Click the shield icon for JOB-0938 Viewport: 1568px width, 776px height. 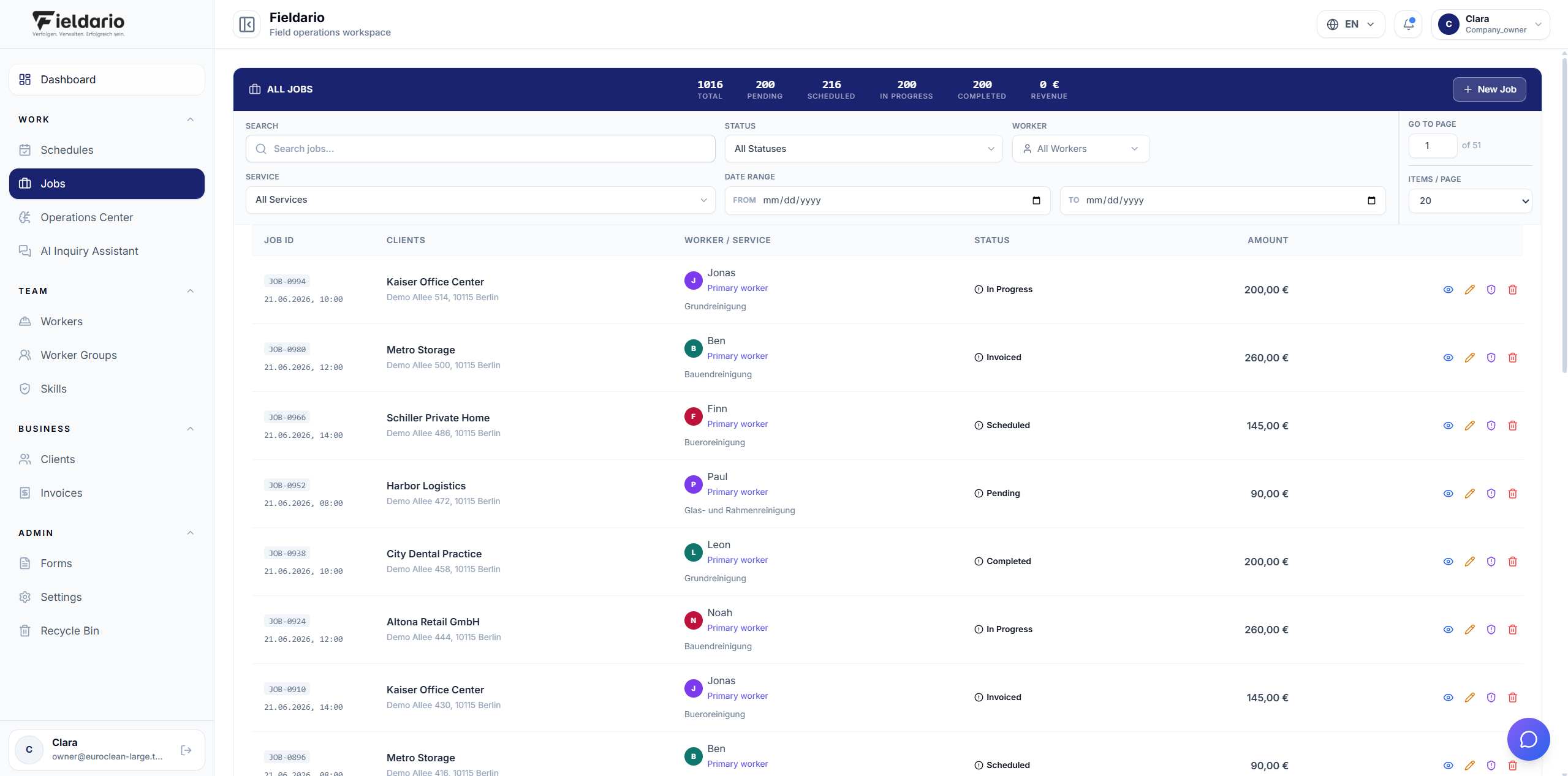pyautogui.click(x=1491, y=562)
